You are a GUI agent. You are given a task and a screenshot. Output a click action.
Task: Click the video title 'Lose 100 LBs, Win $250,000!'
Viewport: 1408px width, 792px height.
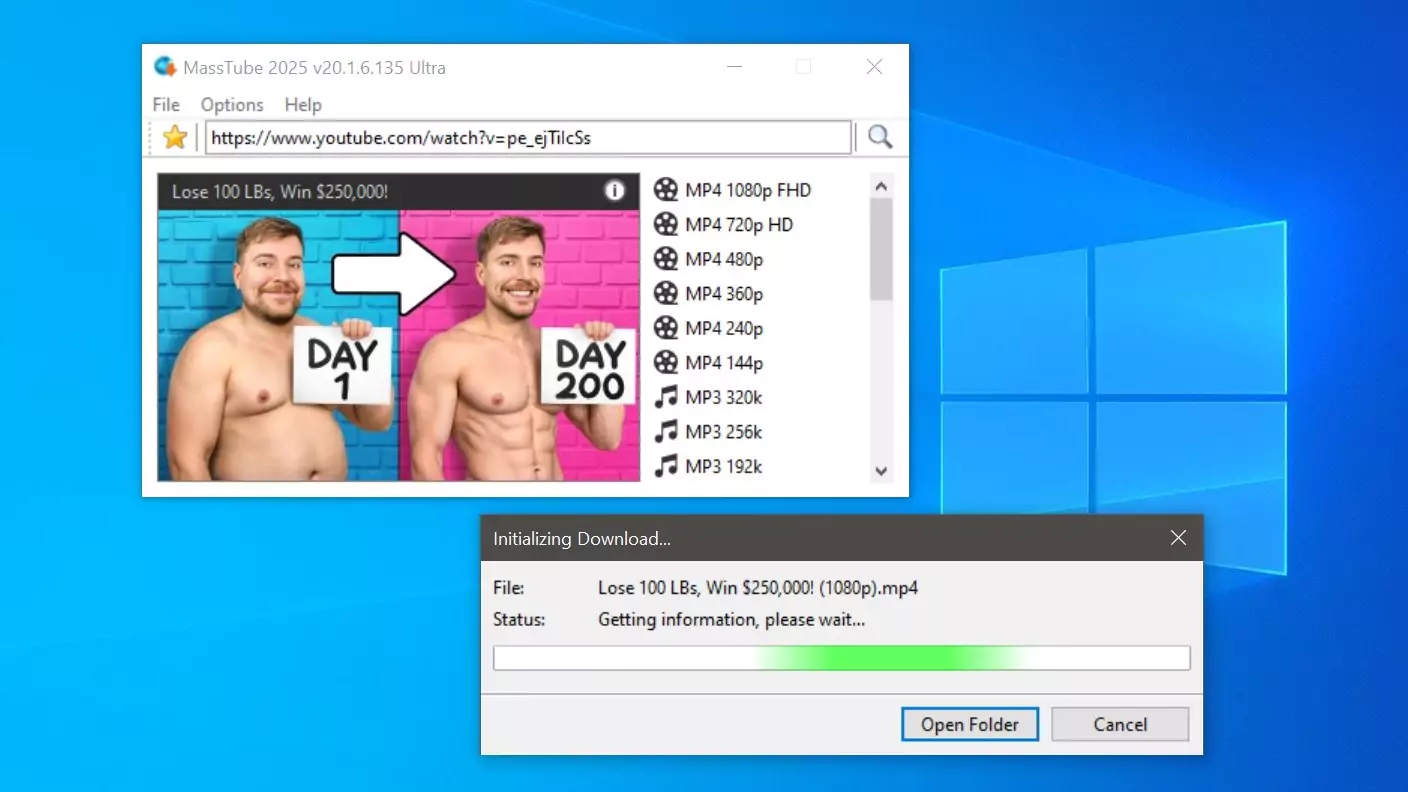tap(280, 191)
